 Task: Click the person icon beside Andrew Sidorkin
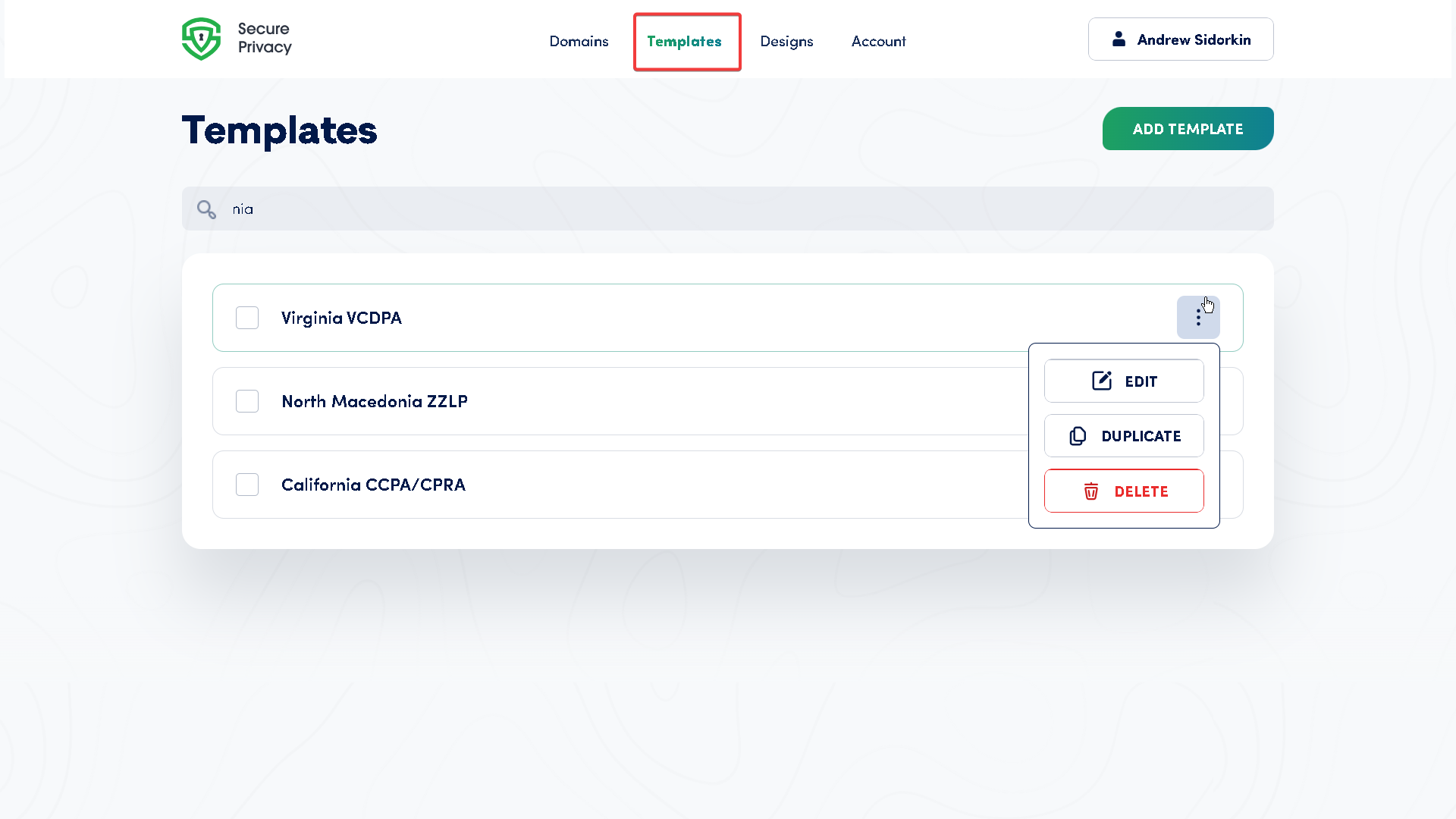click(x=1119, y=39)
